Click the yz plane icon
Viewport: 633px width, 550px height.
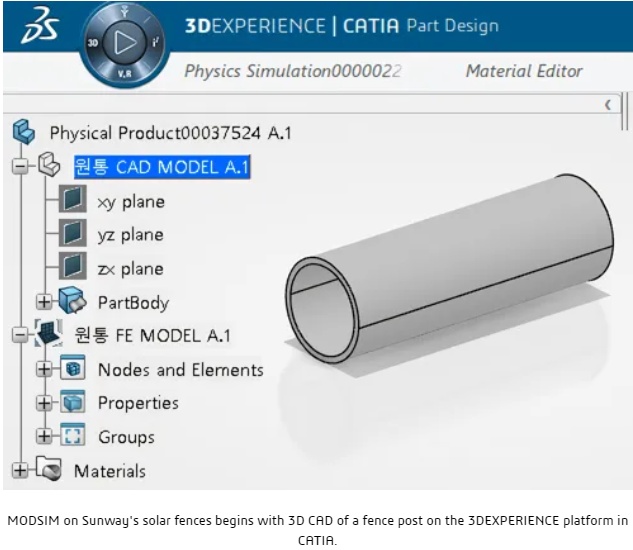point(73,233)
